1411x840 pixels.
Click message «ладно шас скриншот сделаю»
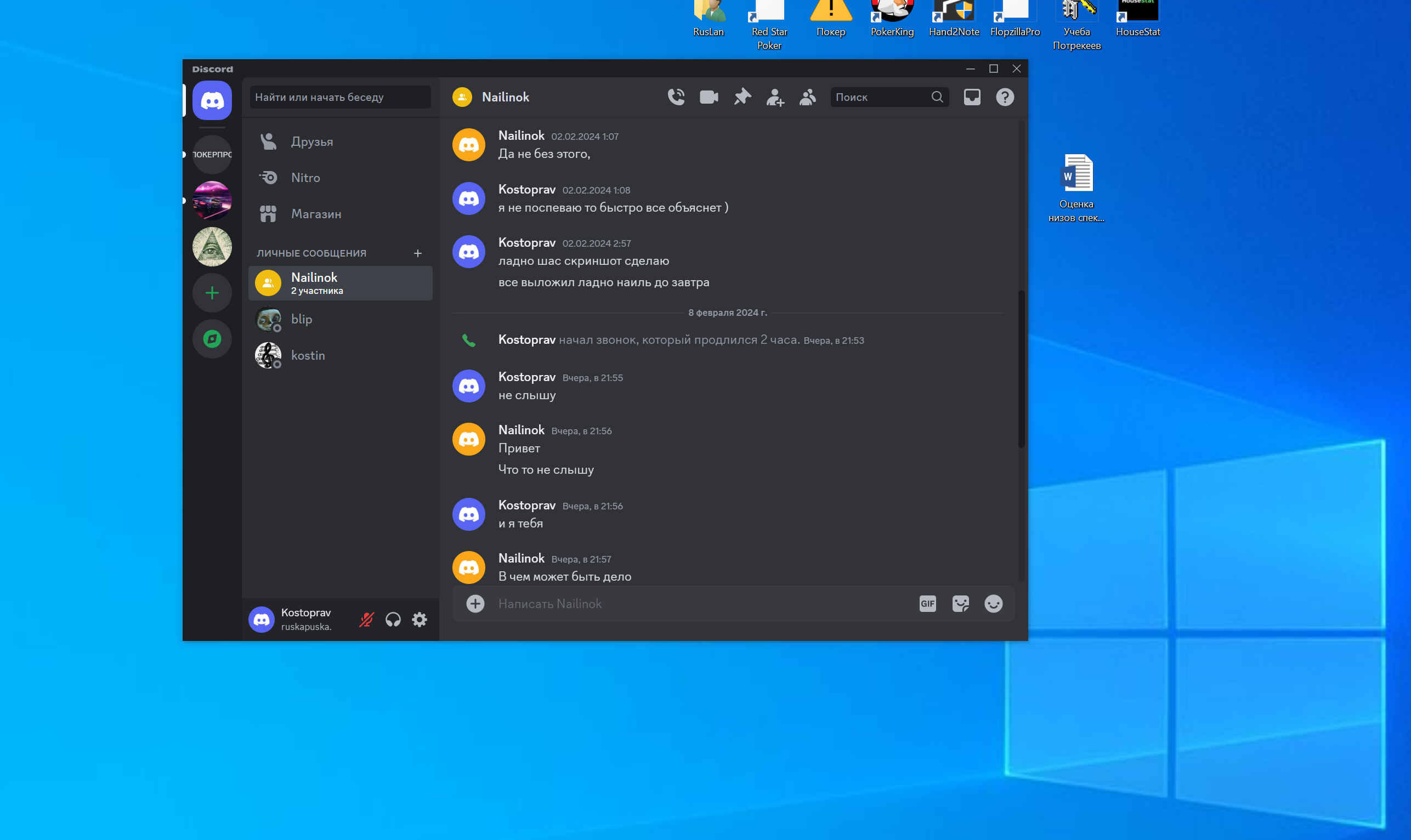click(x=583, y=261)
